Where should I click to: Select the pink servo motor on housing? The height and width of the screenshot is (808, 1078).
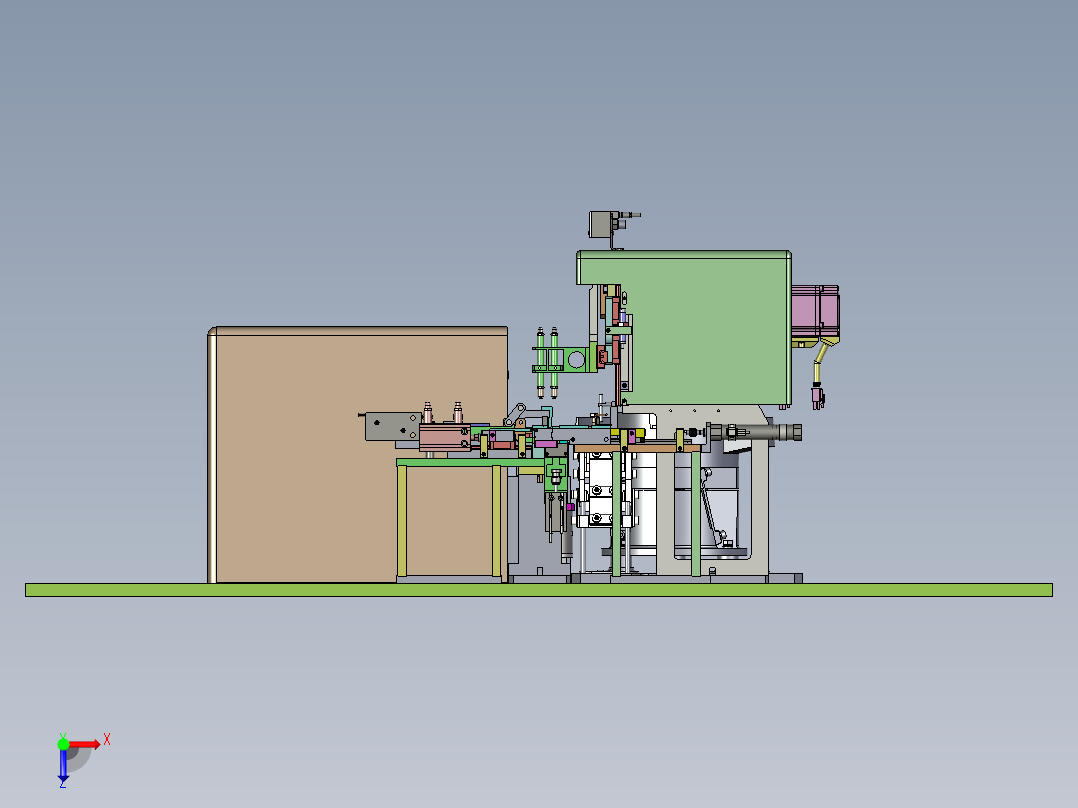(x=815, y=312)
